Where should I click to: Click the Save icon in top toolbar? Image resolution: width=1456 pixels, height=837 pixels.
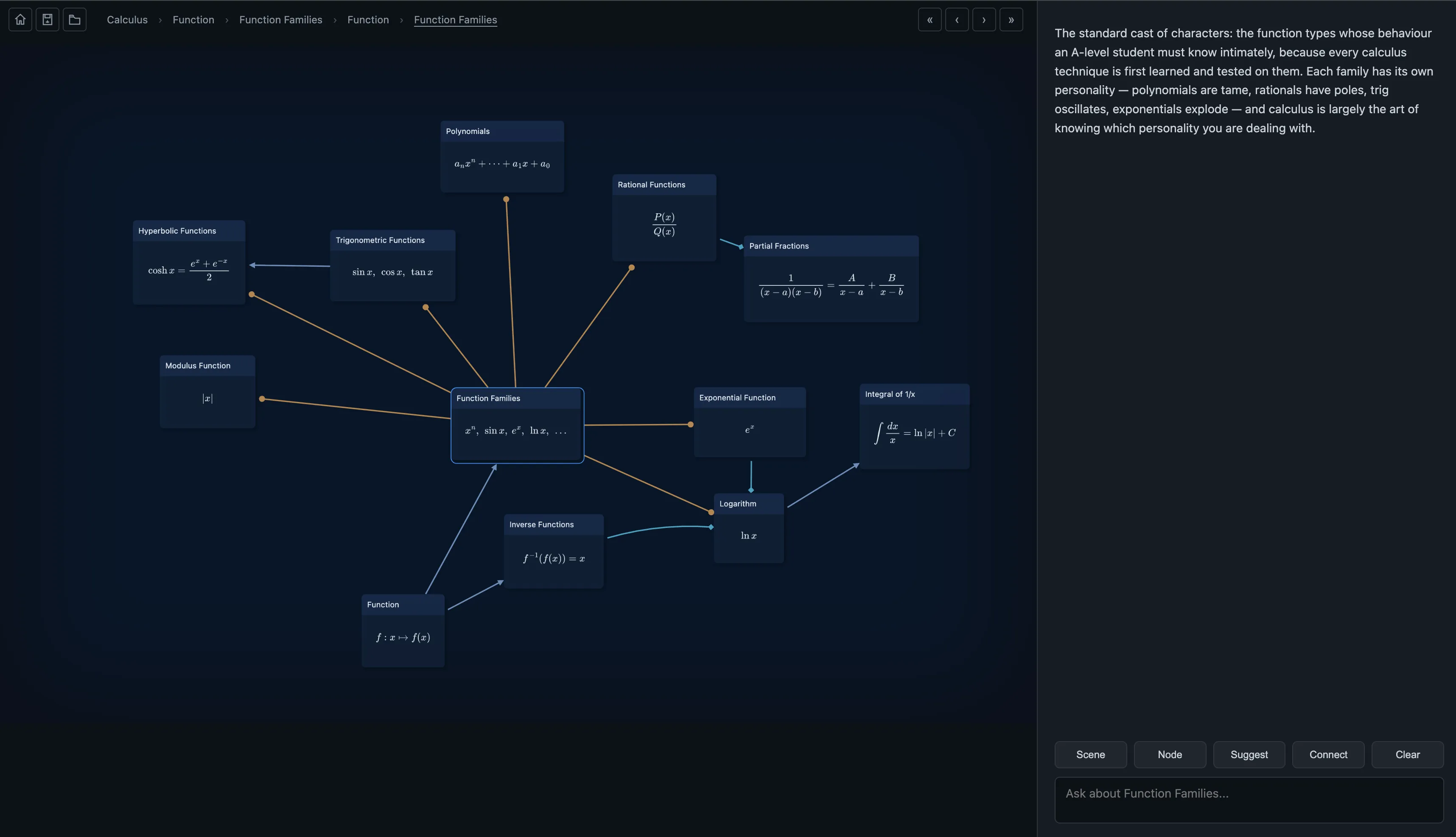click(47, 20)
